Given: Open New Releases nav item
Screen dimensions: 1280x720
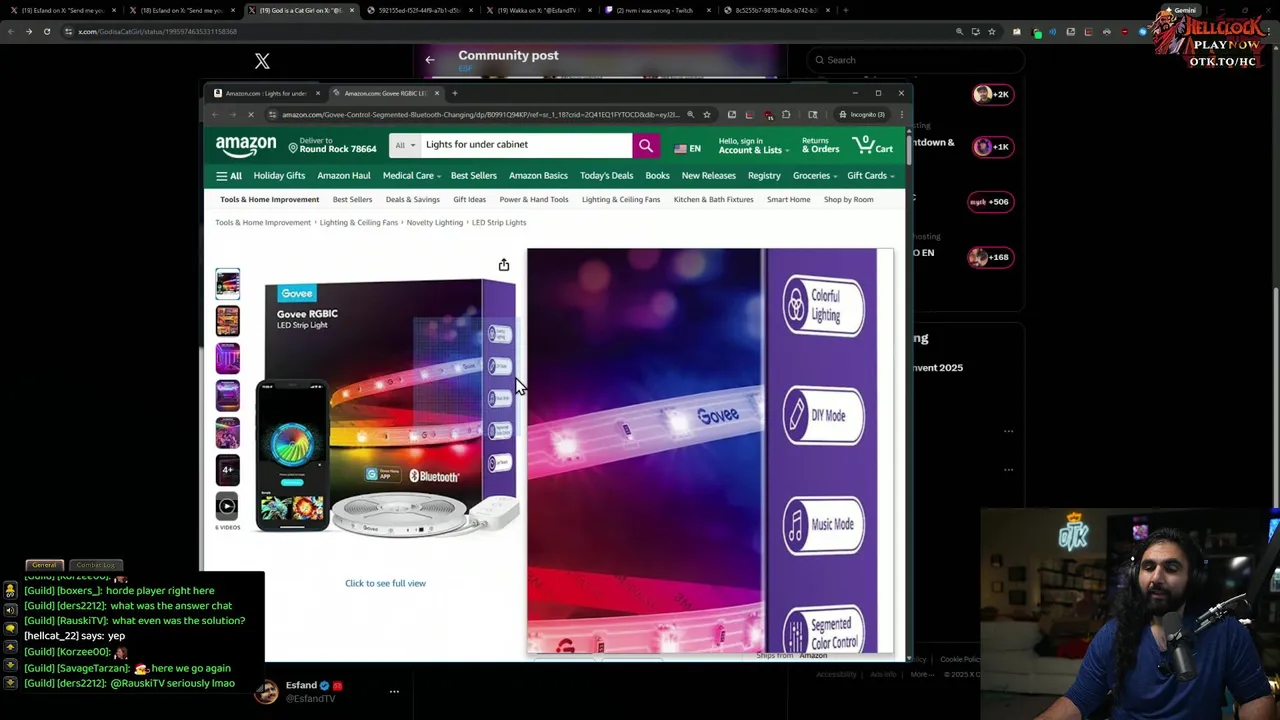Looking at the screenshot, I should [709, 176].
